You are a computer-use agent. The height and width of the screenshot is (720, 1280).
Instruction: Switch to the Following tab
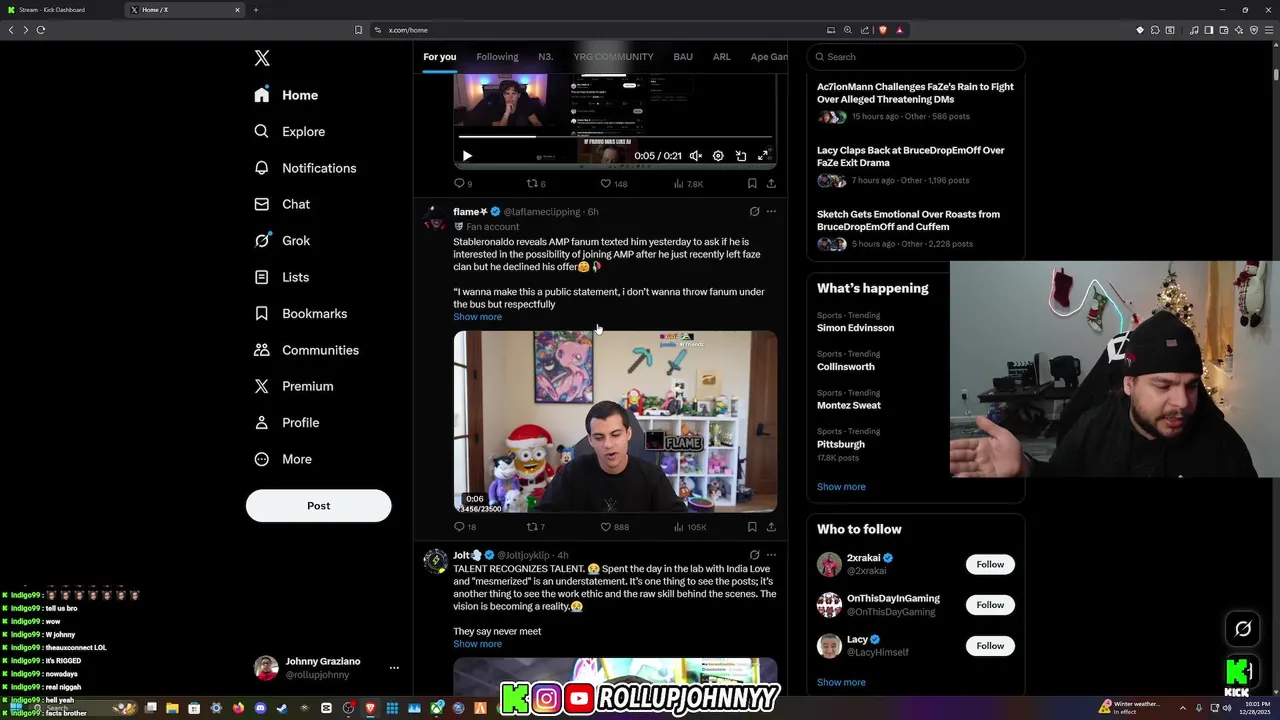[x=497, y=57]
